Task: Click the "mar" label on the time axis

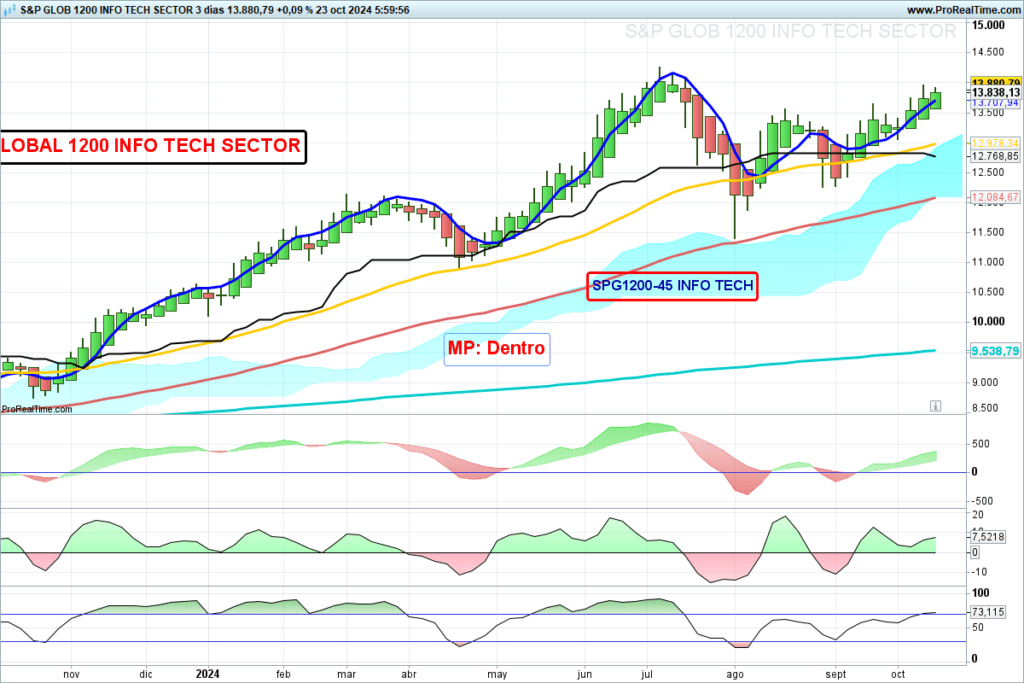Action: click(x=346, y=674)
